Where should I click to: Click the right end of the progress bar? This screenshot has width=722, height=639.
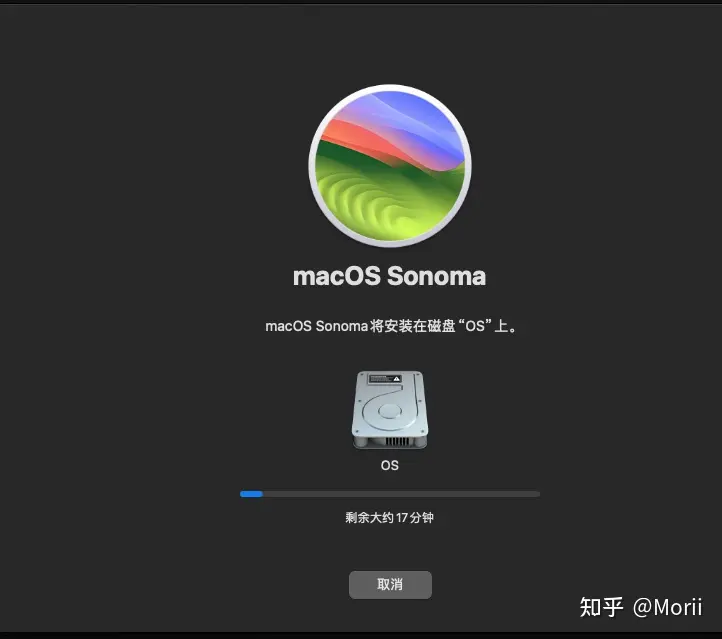(x=537, y=494)
